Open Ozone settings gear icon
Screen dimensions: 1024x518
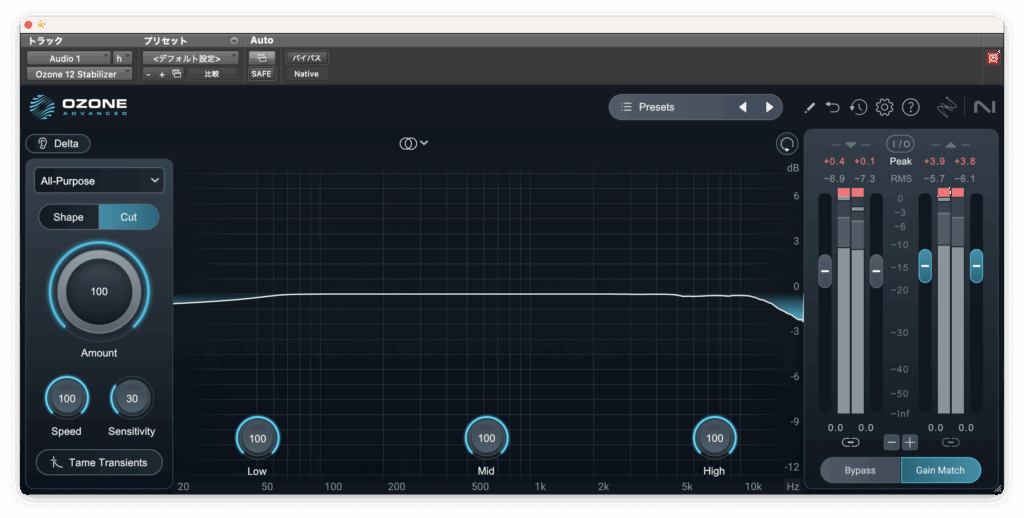point(884,107)
